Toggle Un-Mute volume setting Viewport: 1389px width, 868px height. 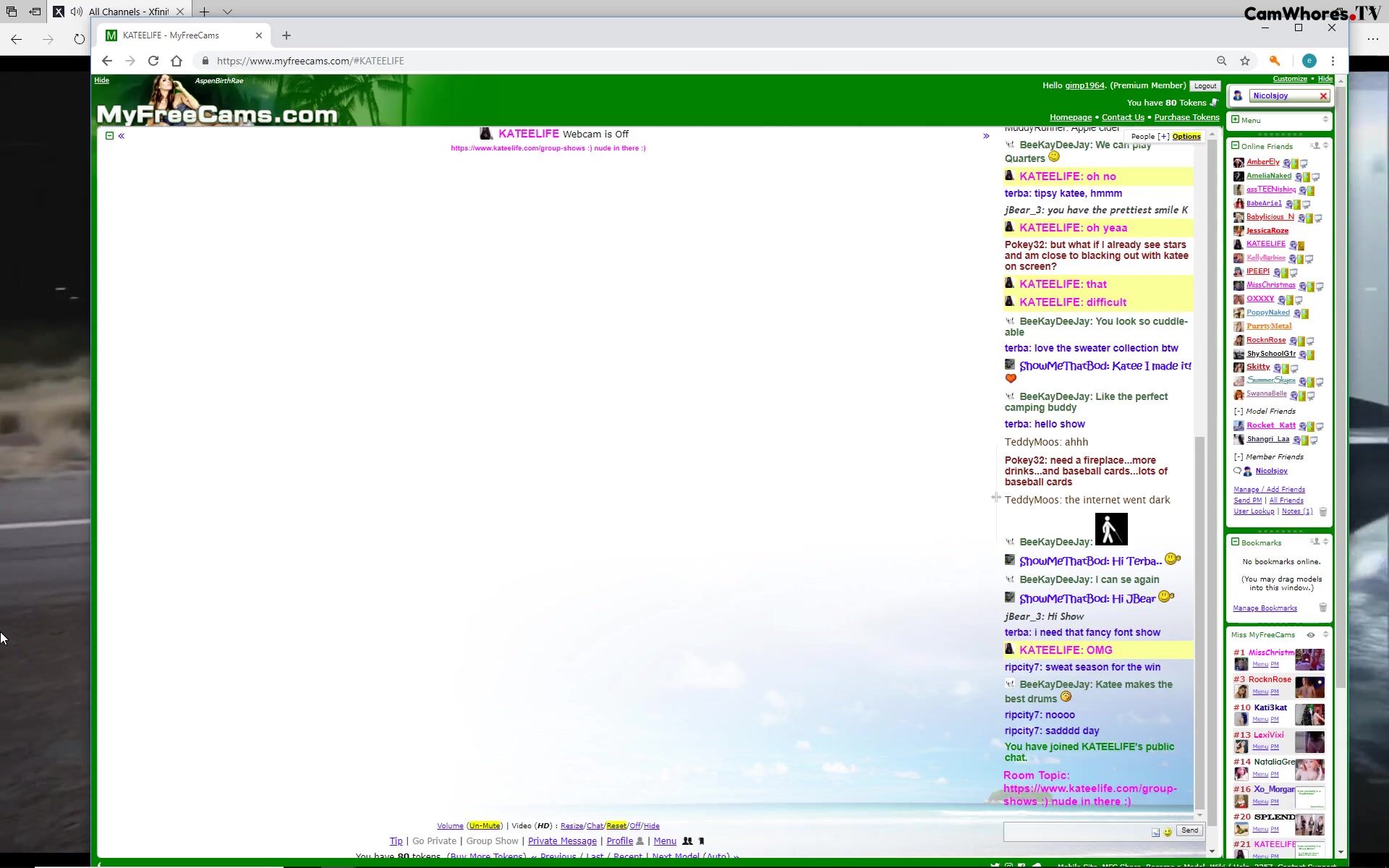pos(484,825)
